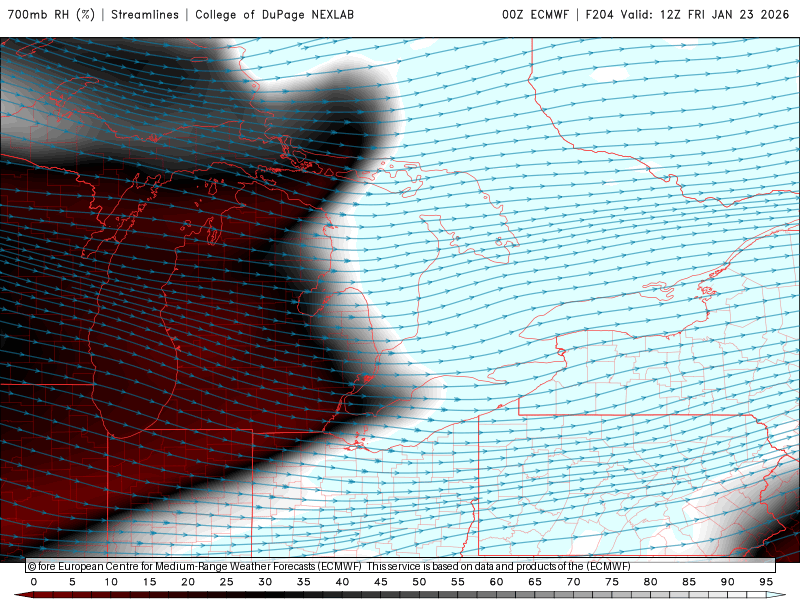The image size is (800, 600).
Task: Select the "40" colorbar scale label
Action: point(342,582)
